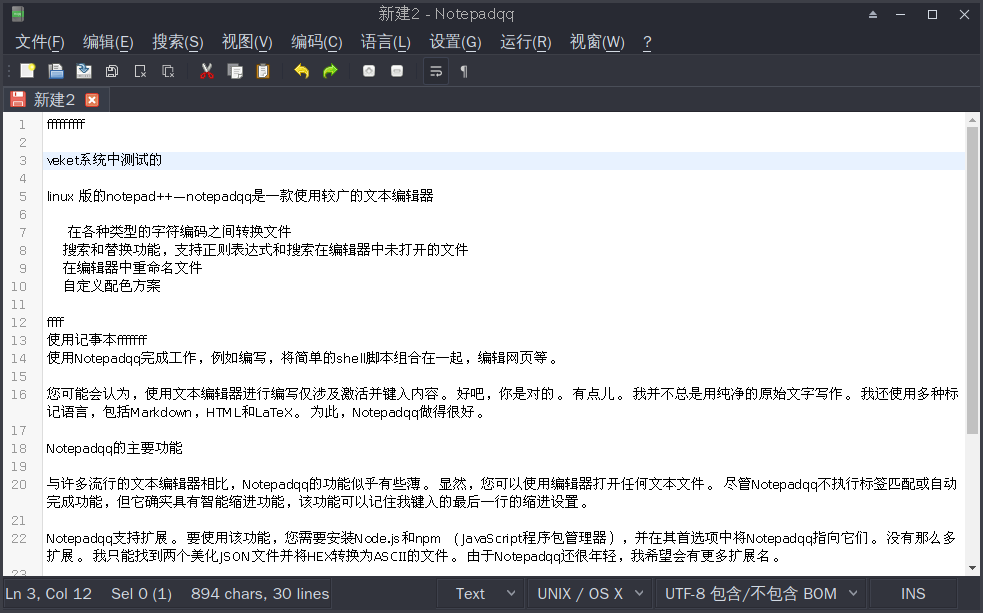Click the unsaved disk icon on 新建2 tab

tap(18, 99)
